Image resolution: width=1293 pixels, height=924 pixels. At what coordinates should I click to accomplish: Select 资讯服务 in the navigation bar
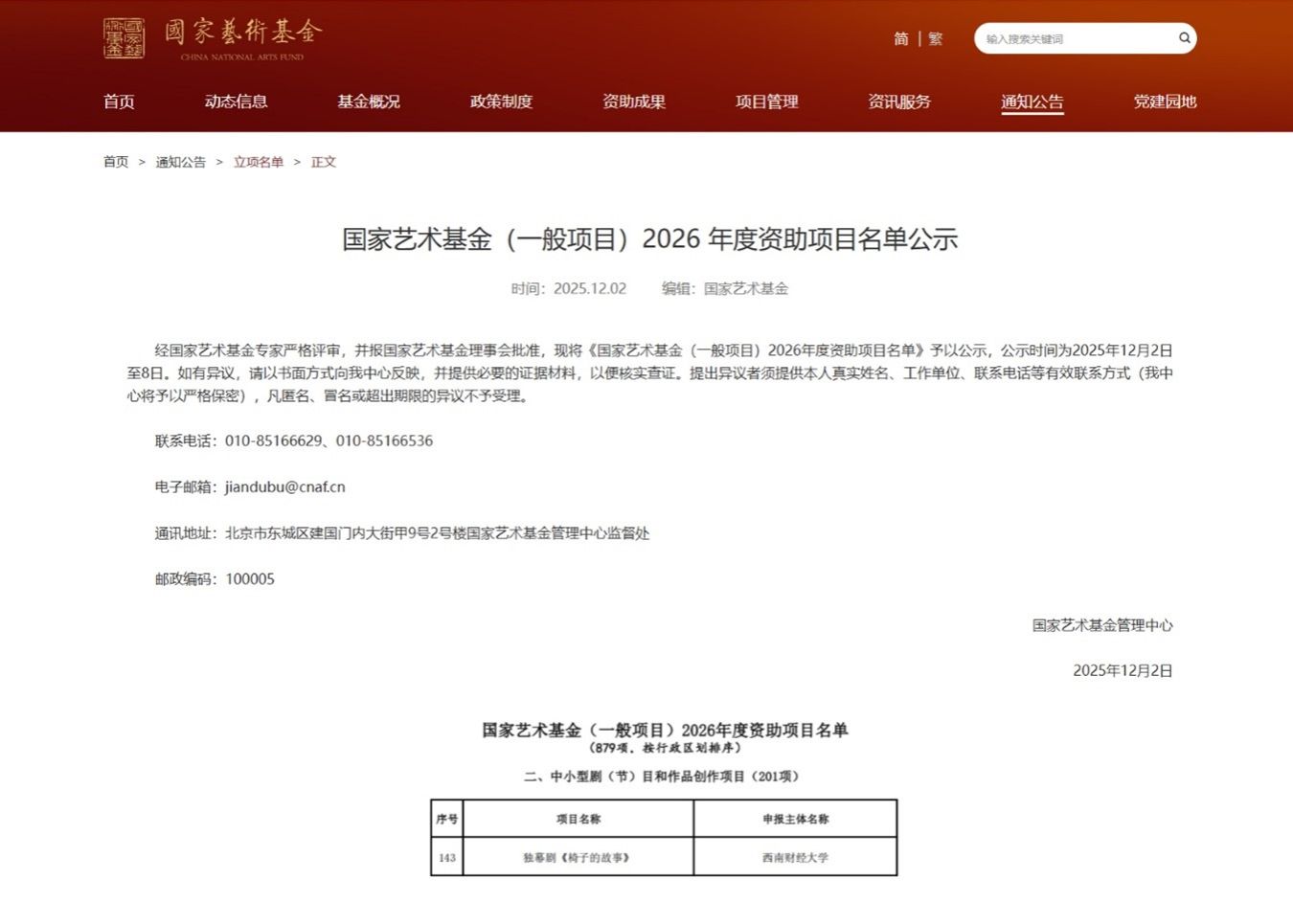click(898, 101)
